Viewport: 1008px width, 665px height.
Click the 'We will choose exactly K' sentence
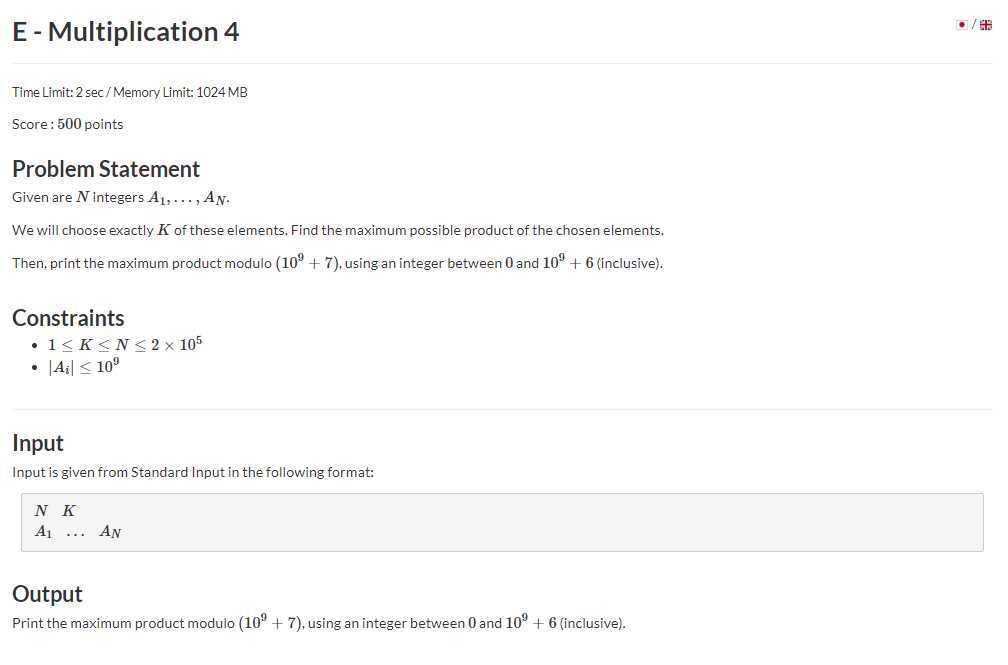pyautogui.click(x=338, y=230)
